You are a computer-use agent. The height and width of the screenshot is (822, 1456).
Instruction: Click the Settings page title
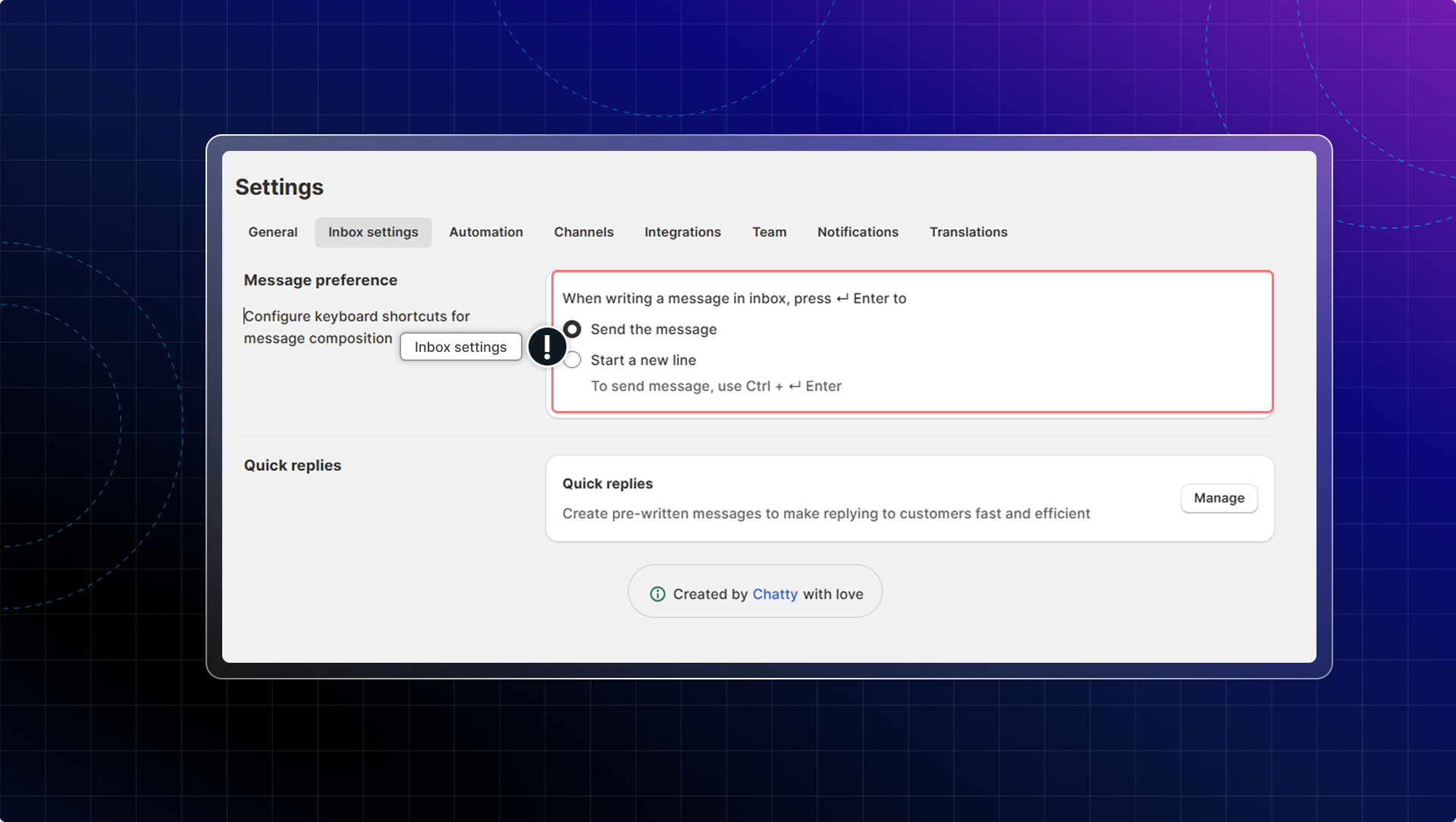[x=279, y=187]
